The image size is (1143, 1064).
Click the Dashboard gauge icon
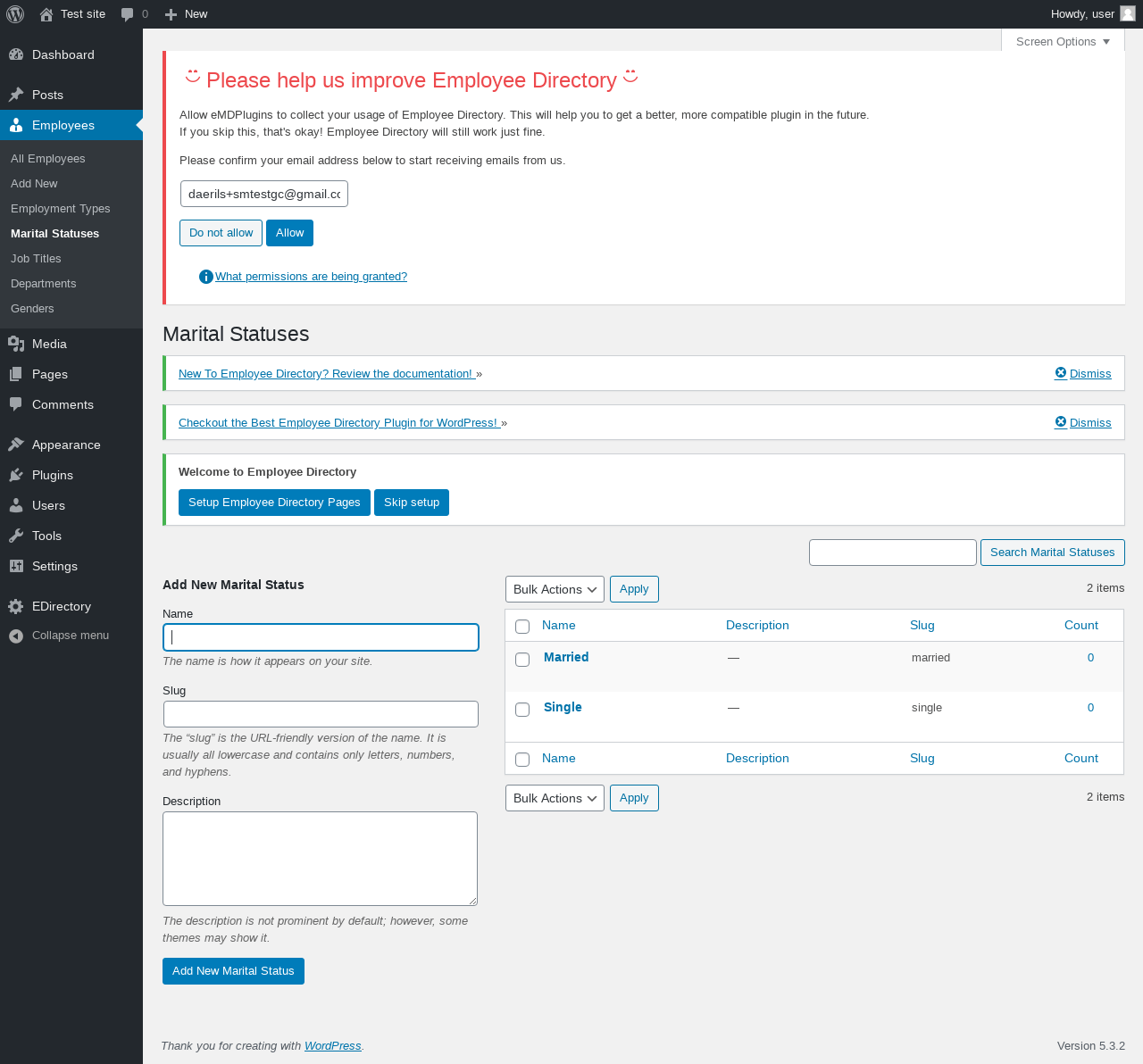tap(16, 54)
